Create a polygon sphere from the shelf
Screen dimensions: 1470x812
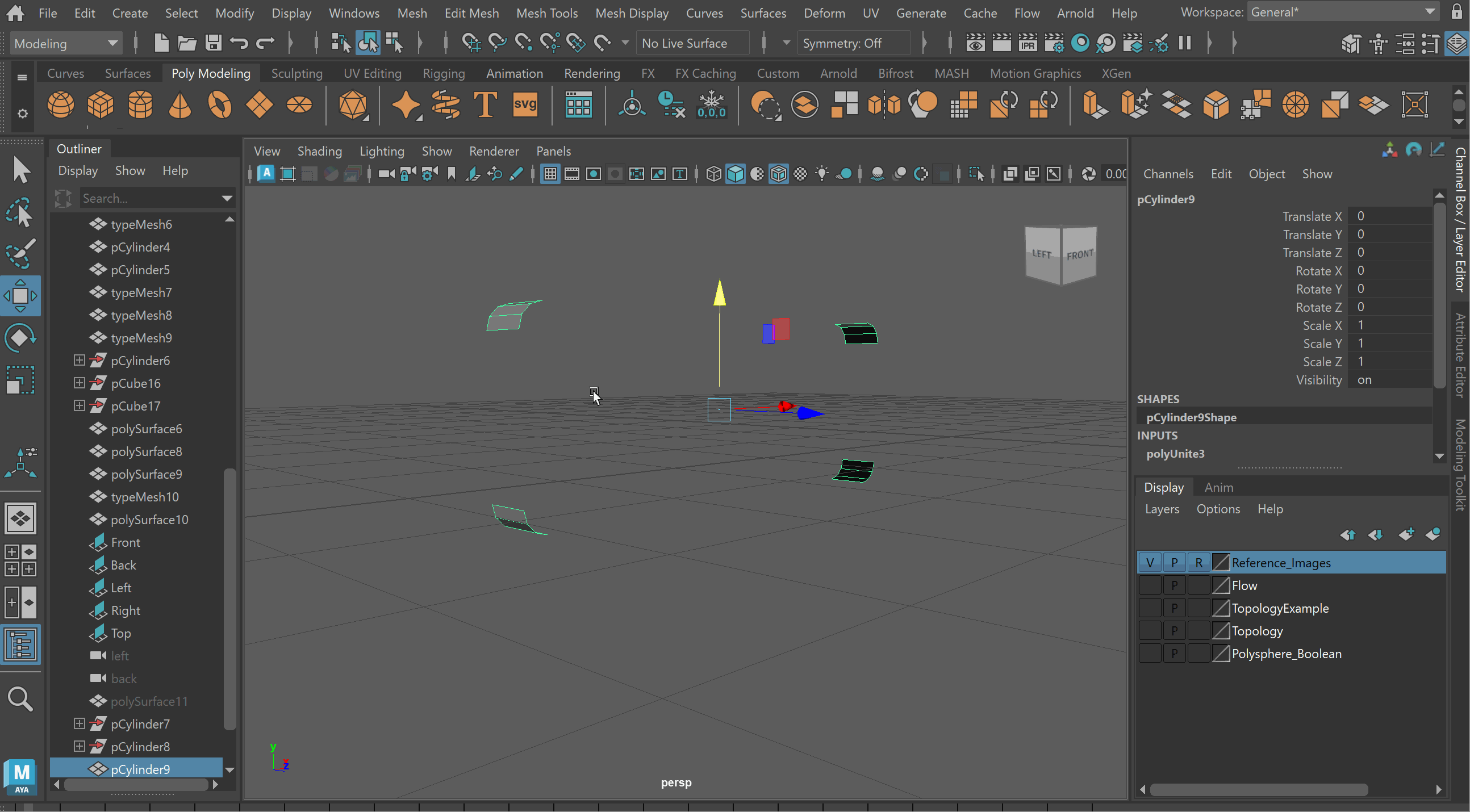[x=60, y=105]
